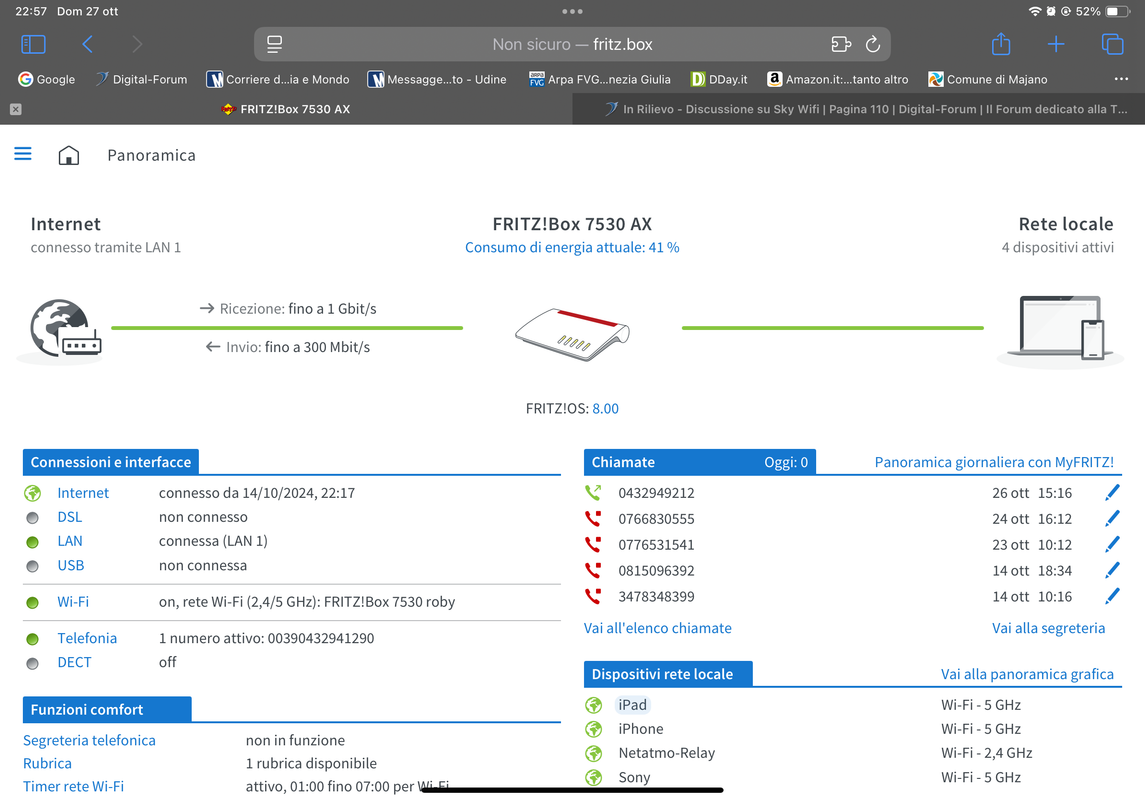Image resolution: width=1145 pixels, height=800 pixels.
Task: Open the DDay.it bookmark
Action: [x=719, y=80]
